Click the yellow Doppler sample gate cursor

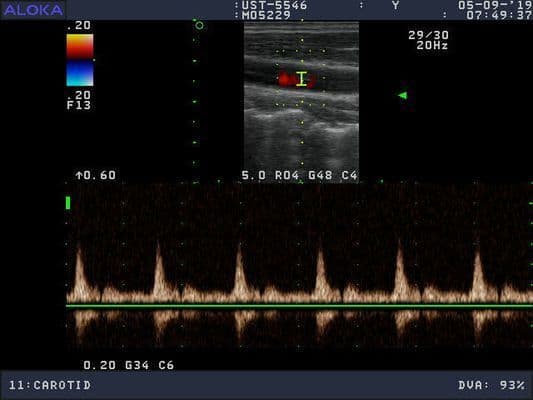[x=302, y=79]
